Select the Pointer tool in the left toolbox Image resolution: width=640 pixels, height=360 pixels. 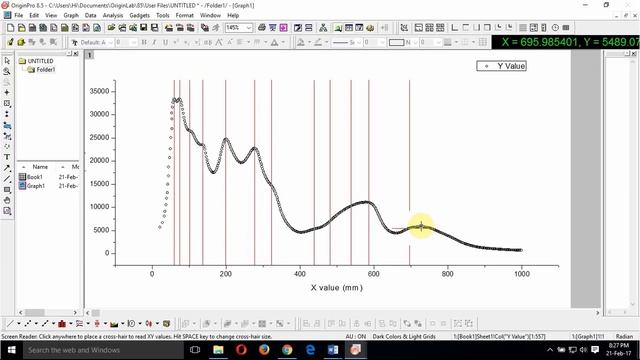click(7, 61)
